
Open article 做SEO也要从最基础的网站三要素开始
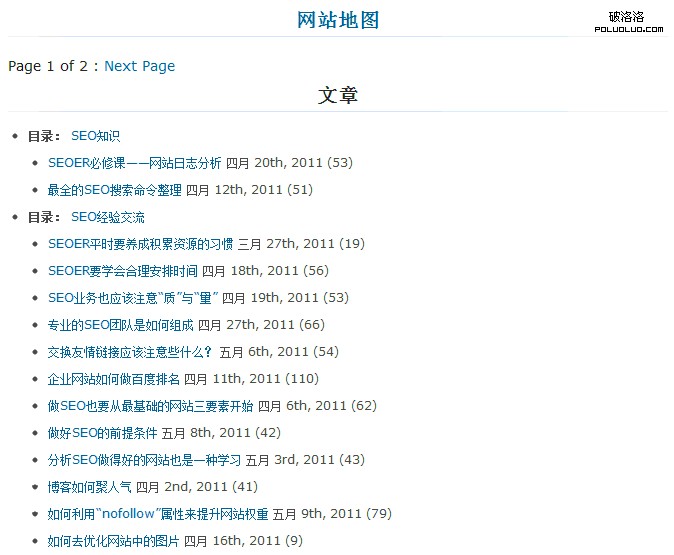150,406
